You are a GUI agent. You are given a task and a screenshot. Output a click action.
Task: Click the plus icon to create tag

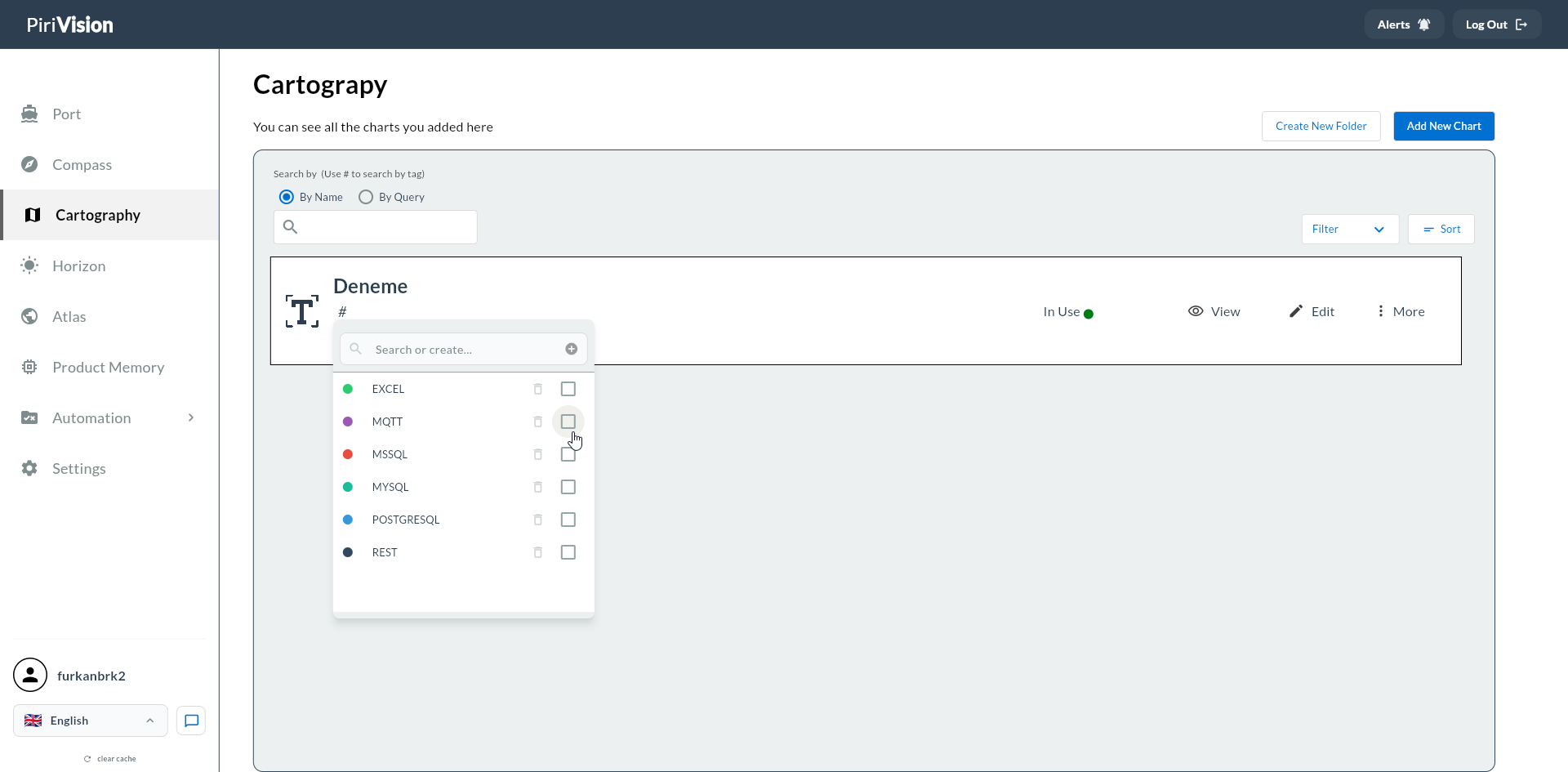572,349
